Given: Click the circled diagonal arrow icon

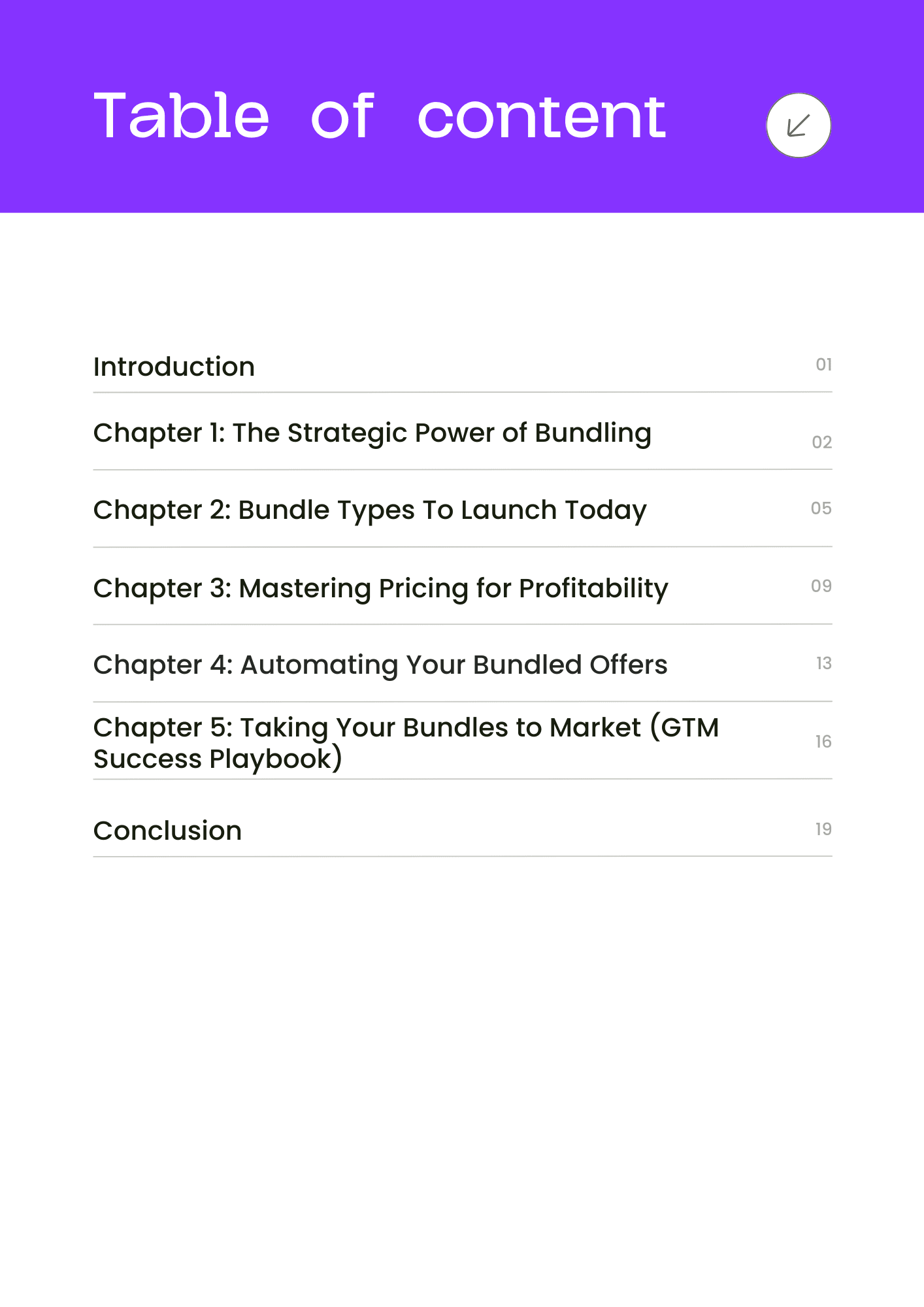Looking at the screenshot, I should 798,125.
